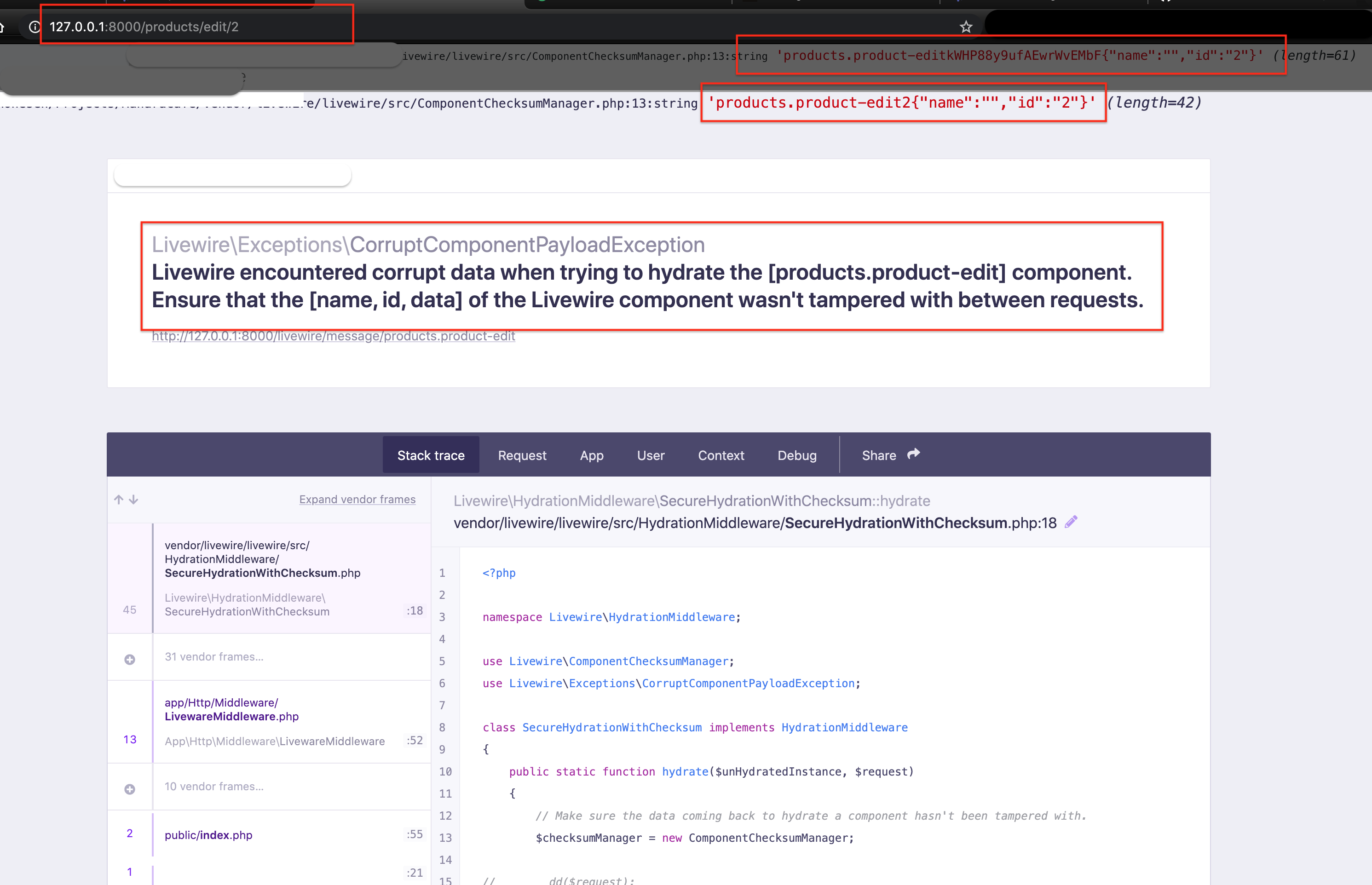The width and height of the screenshot is (1372, 885).
Task: Click frame number 45 in stack list
Action: (129, 610)
